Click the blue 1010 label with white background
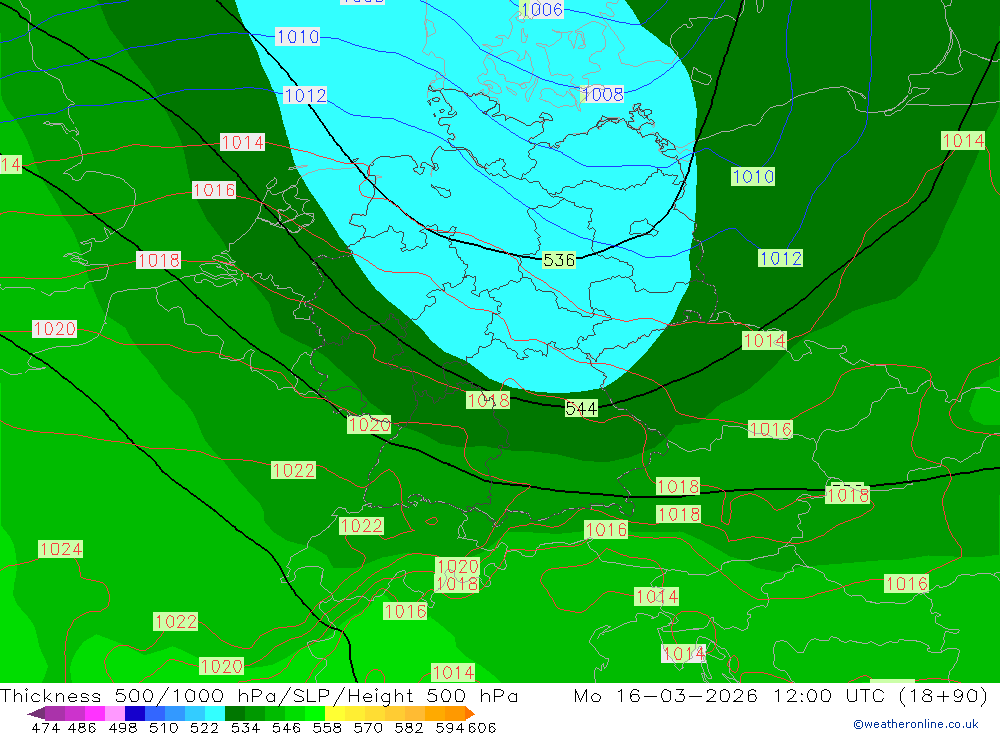1000x733 pixels. tap(298, 36)
